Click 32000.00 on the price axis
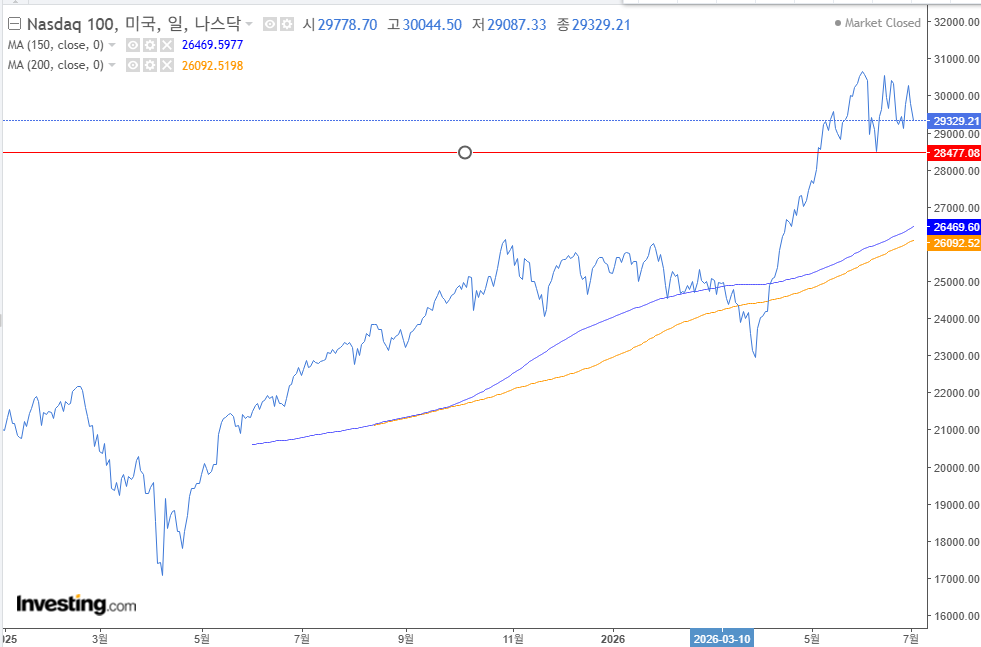Image resolution: width=981 pixels, height=647 pixels. 956,23
